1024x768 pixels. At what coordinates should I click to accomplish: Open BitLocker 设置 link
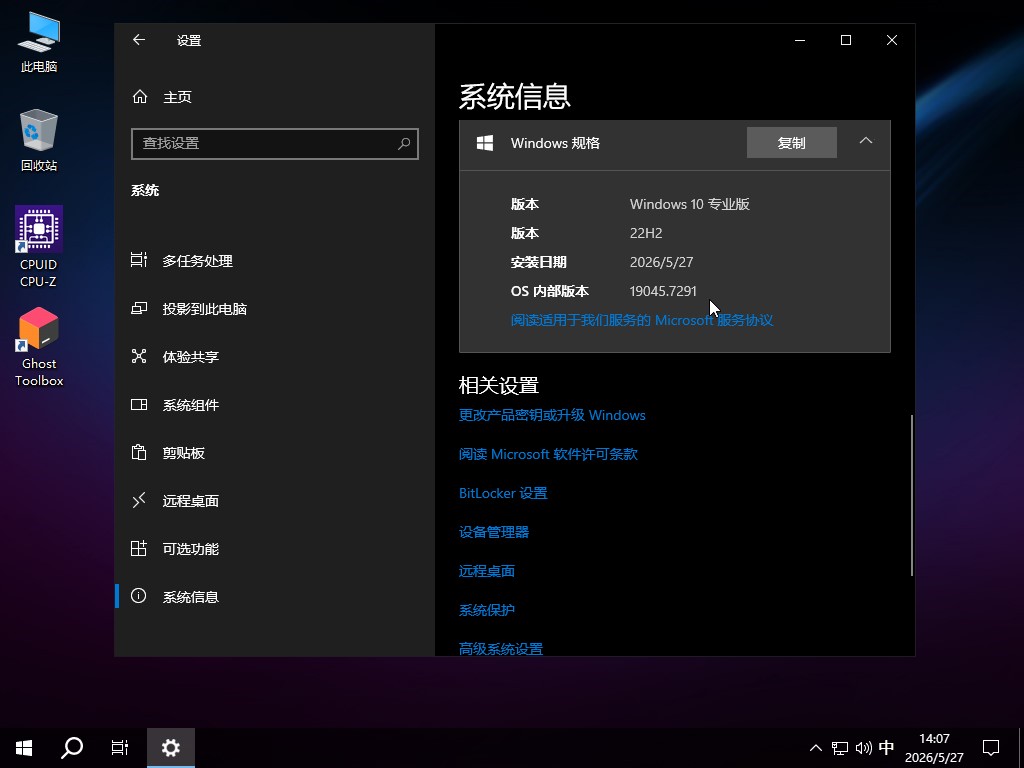503,493
